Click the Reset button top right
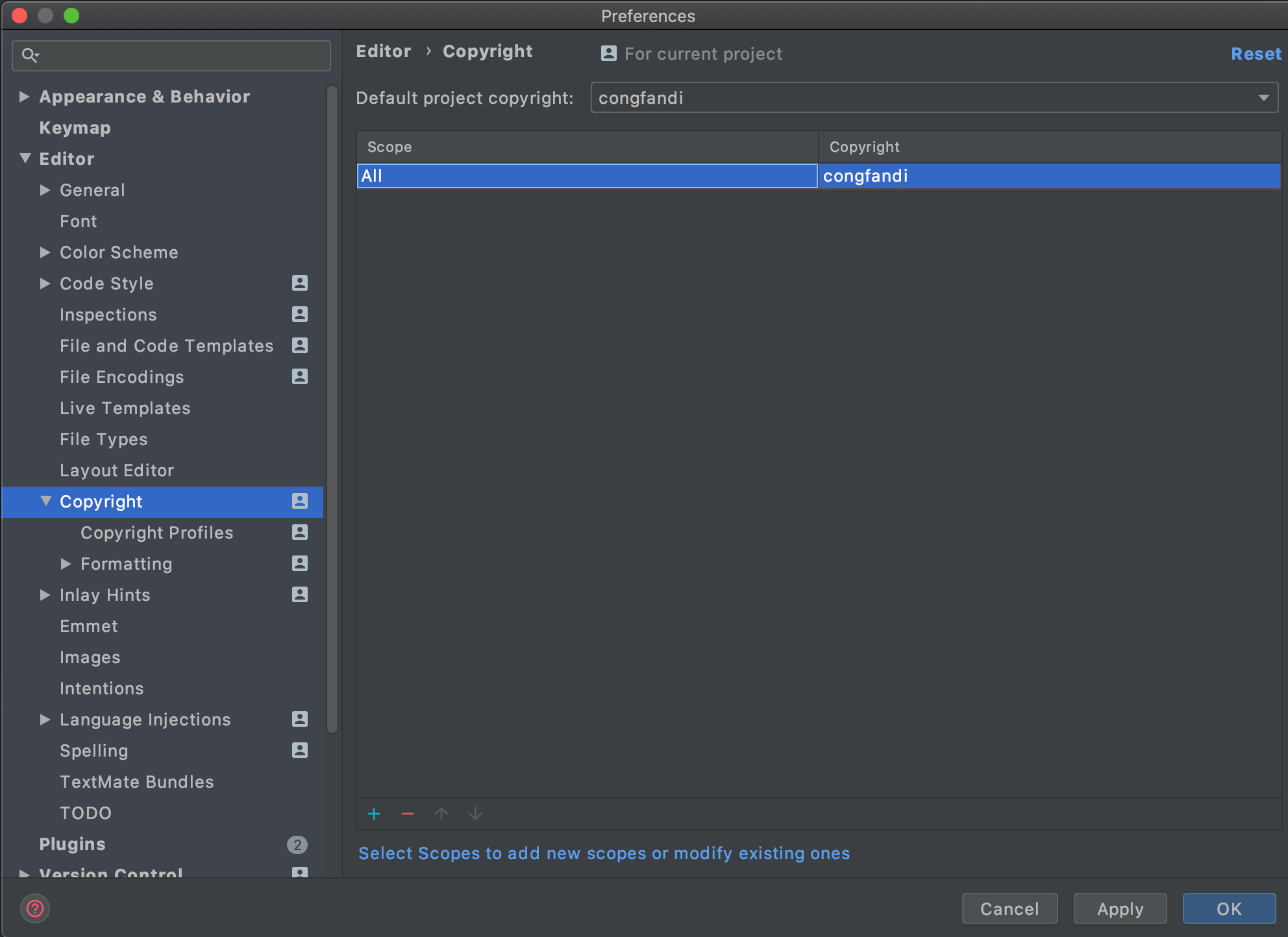The width and height of the screenshot is (1288, 937). (1253, 53)
